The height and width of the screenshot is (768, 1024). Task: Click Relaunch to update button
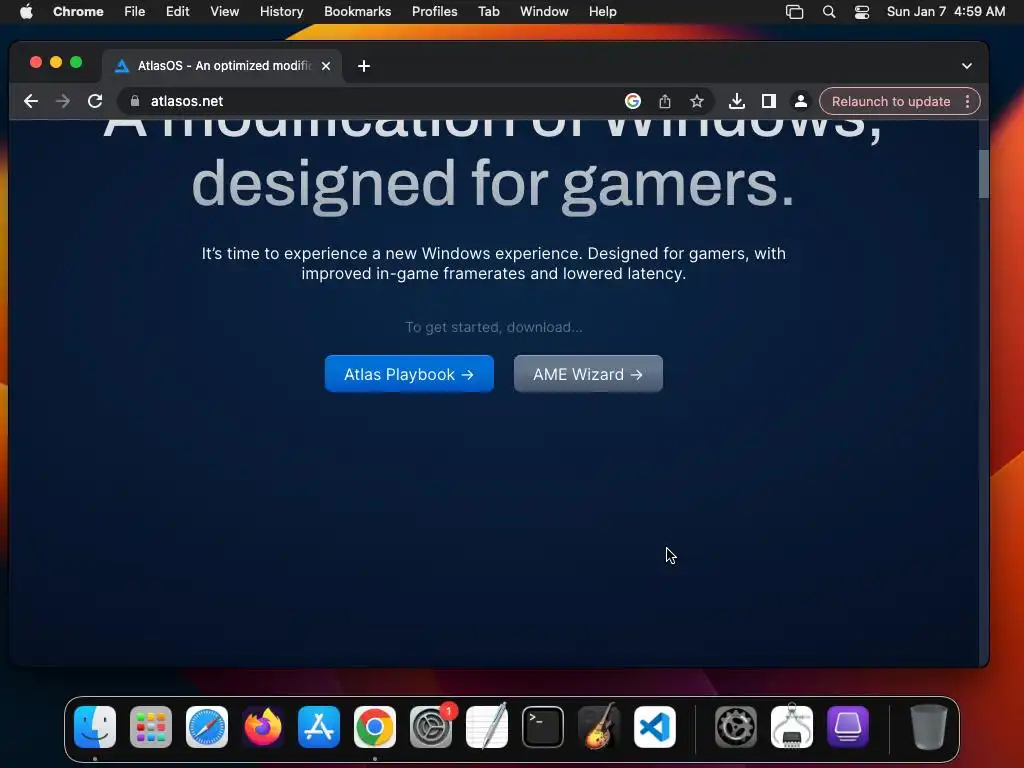(891, 101)
